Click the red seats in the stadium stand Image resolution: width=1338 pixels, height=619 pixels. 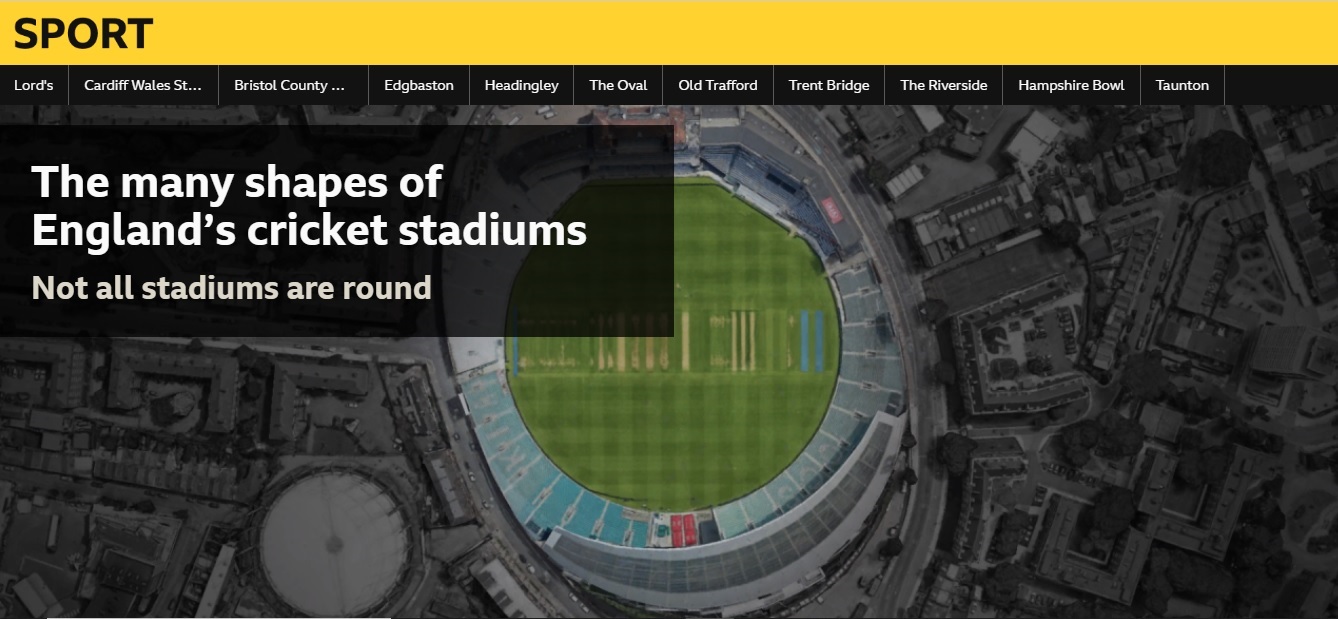tap(683, 527)
